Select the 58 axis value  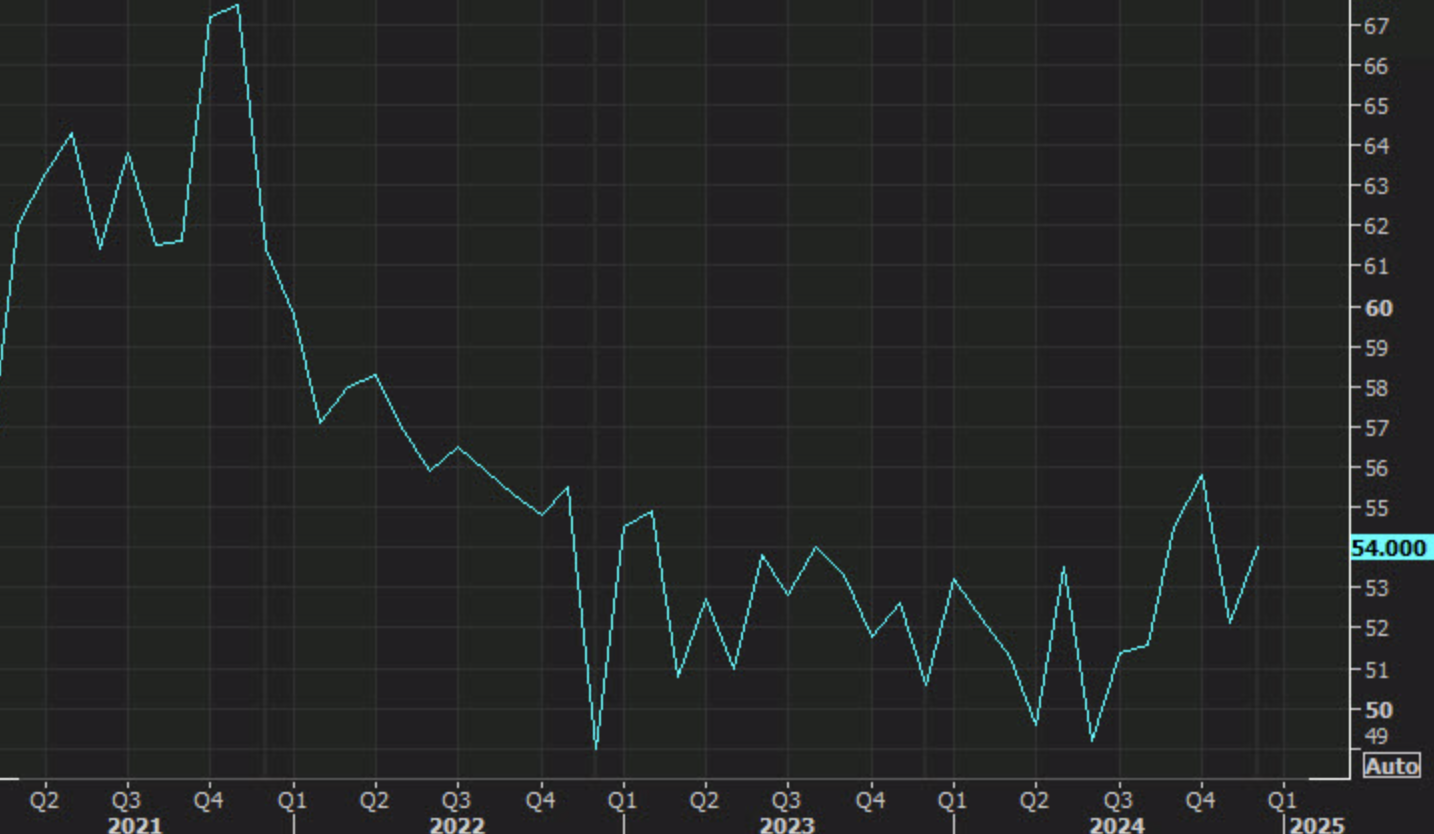click(x=1376, y=388)
